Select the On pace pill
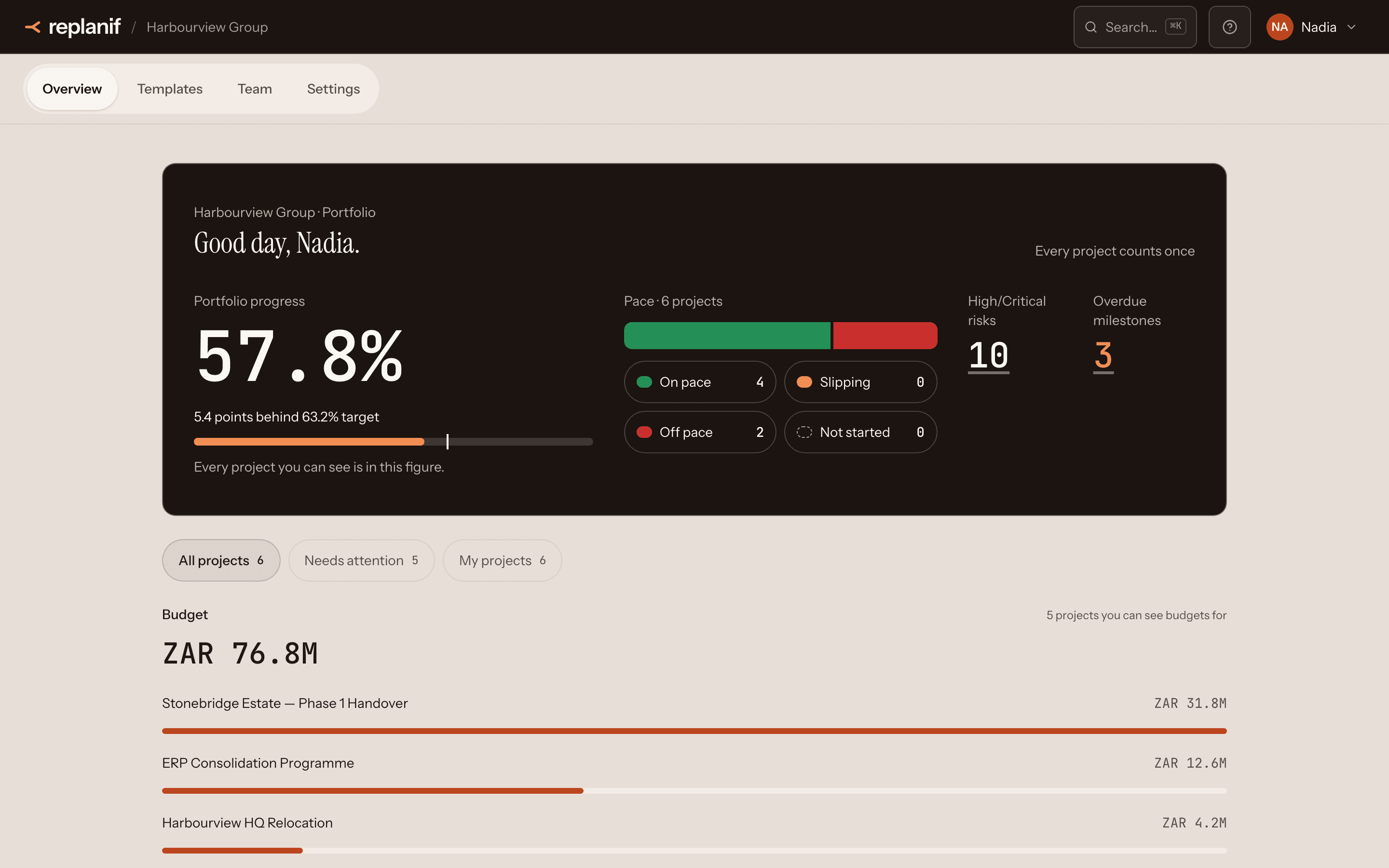 click(x=700, y=382)
